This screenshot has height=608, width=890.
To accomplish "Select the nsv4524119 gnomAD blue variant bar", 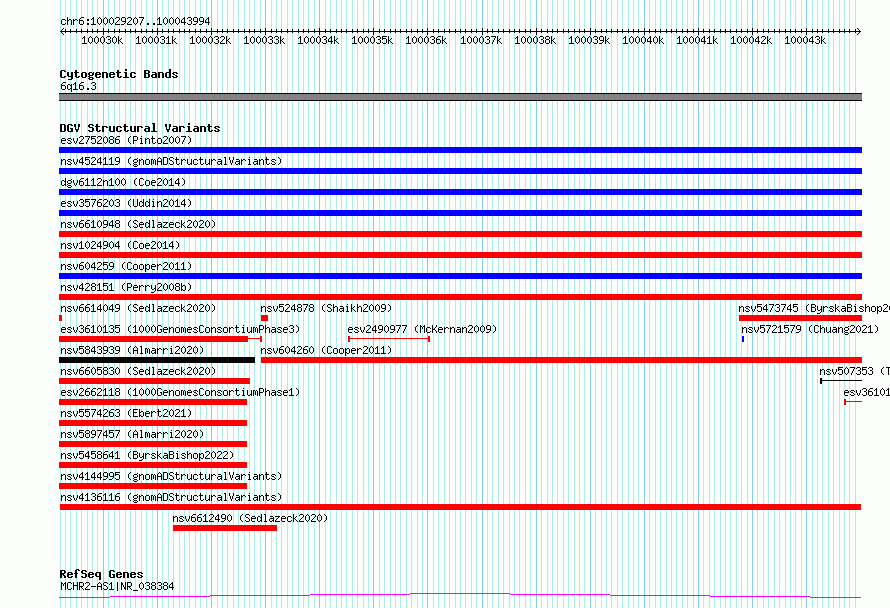I will click(460, 171).
